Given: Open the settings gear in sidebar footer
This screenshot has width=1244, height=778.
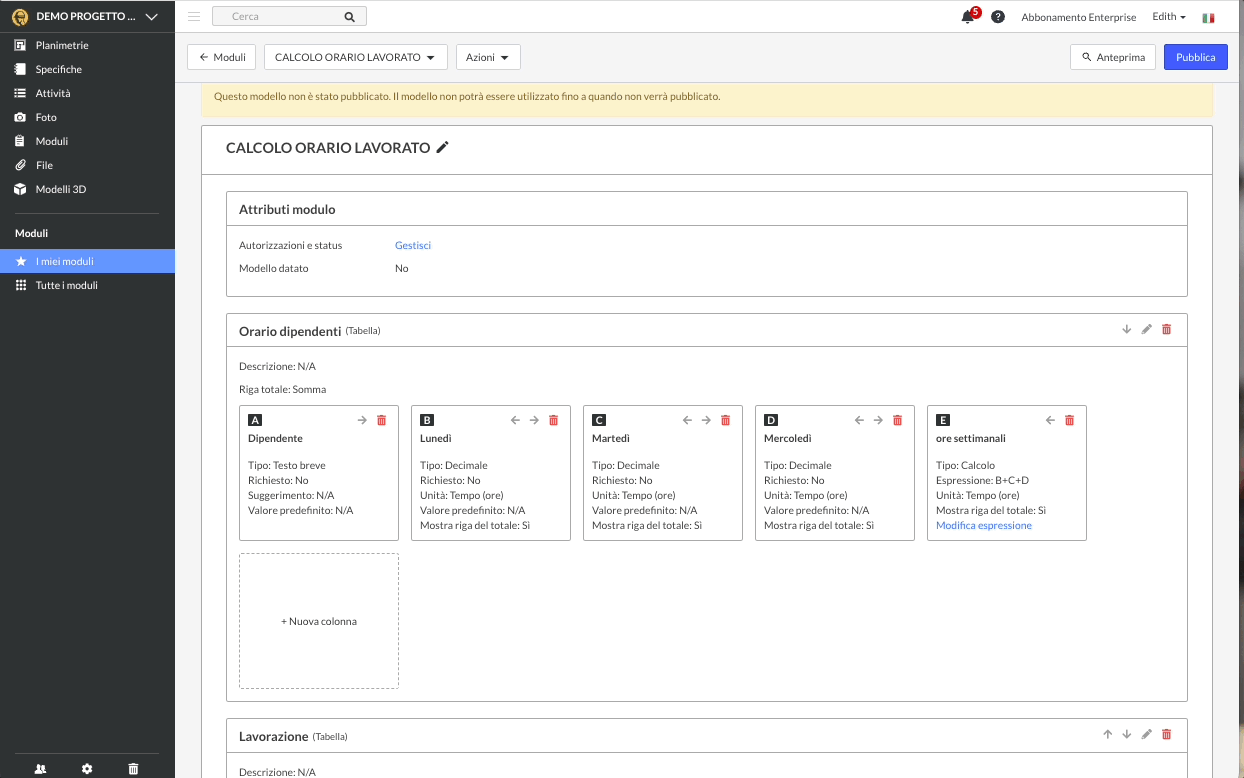Looking at the screenshot, I should pos(87,768).
